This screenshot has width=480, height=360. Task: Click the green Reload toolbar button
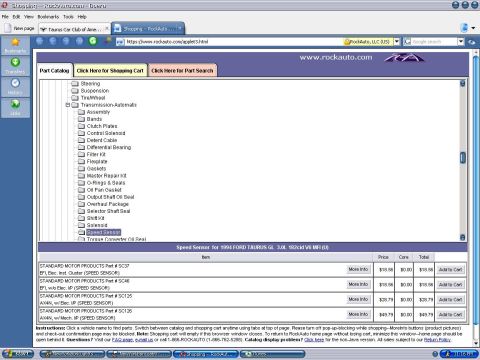pyautogui.click(x=93, y=41)
